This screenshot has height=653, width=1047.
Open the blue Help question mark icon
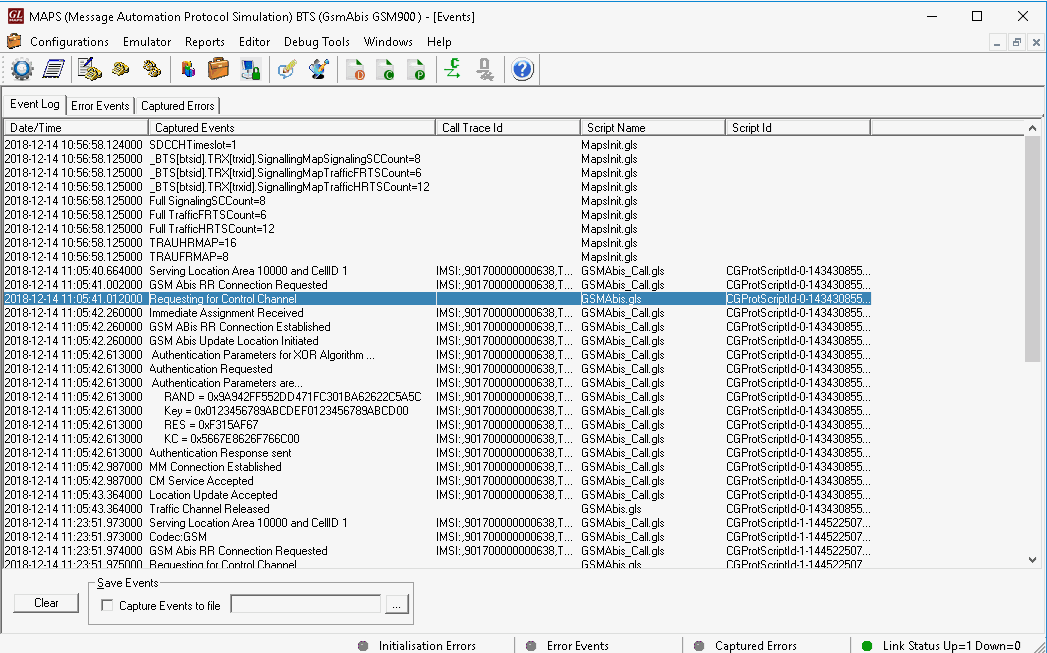[523, 69]
